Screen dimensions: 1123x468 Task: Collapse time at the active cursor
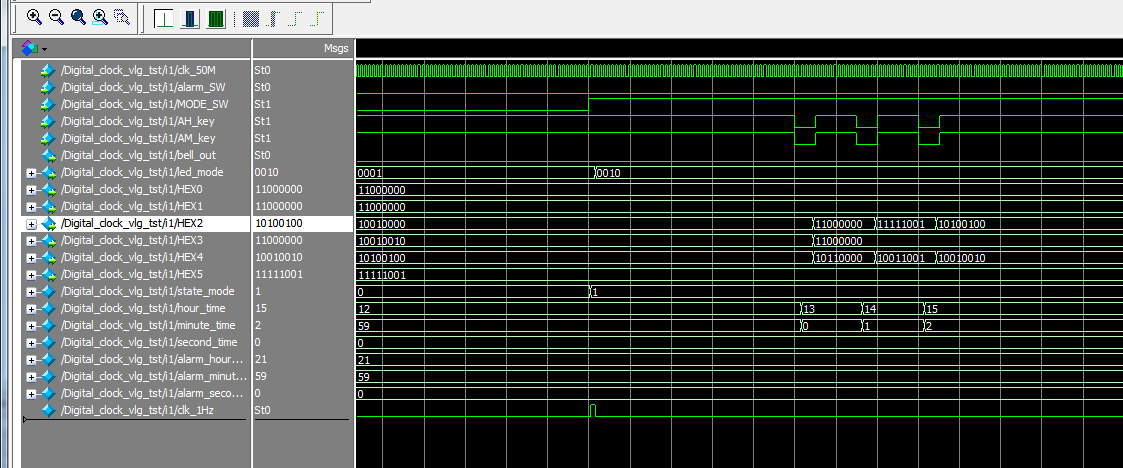point(317,19)
